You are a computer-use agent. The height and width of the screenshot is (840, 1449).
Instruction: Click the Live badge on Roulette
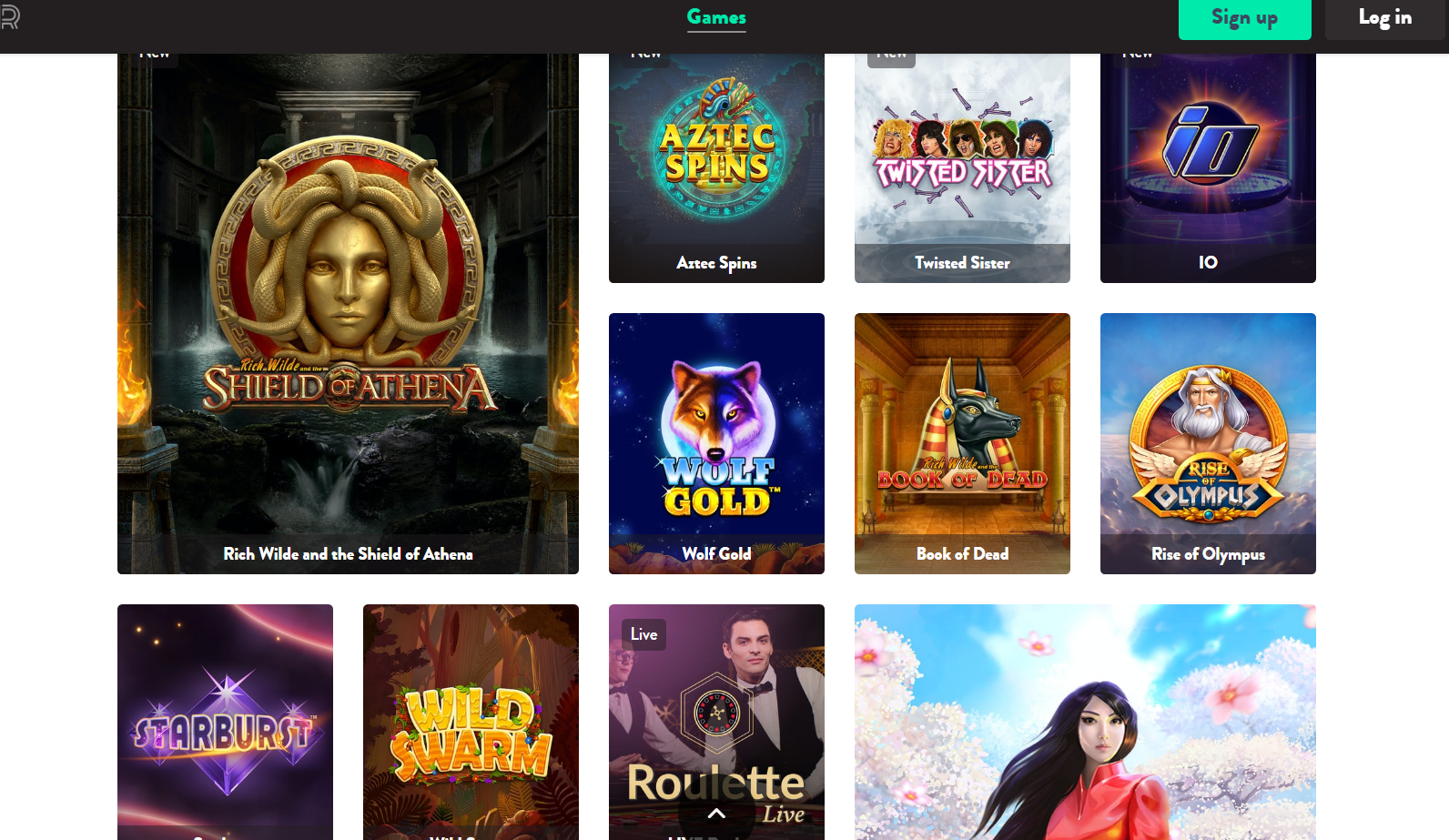click(x=643, y=634)
